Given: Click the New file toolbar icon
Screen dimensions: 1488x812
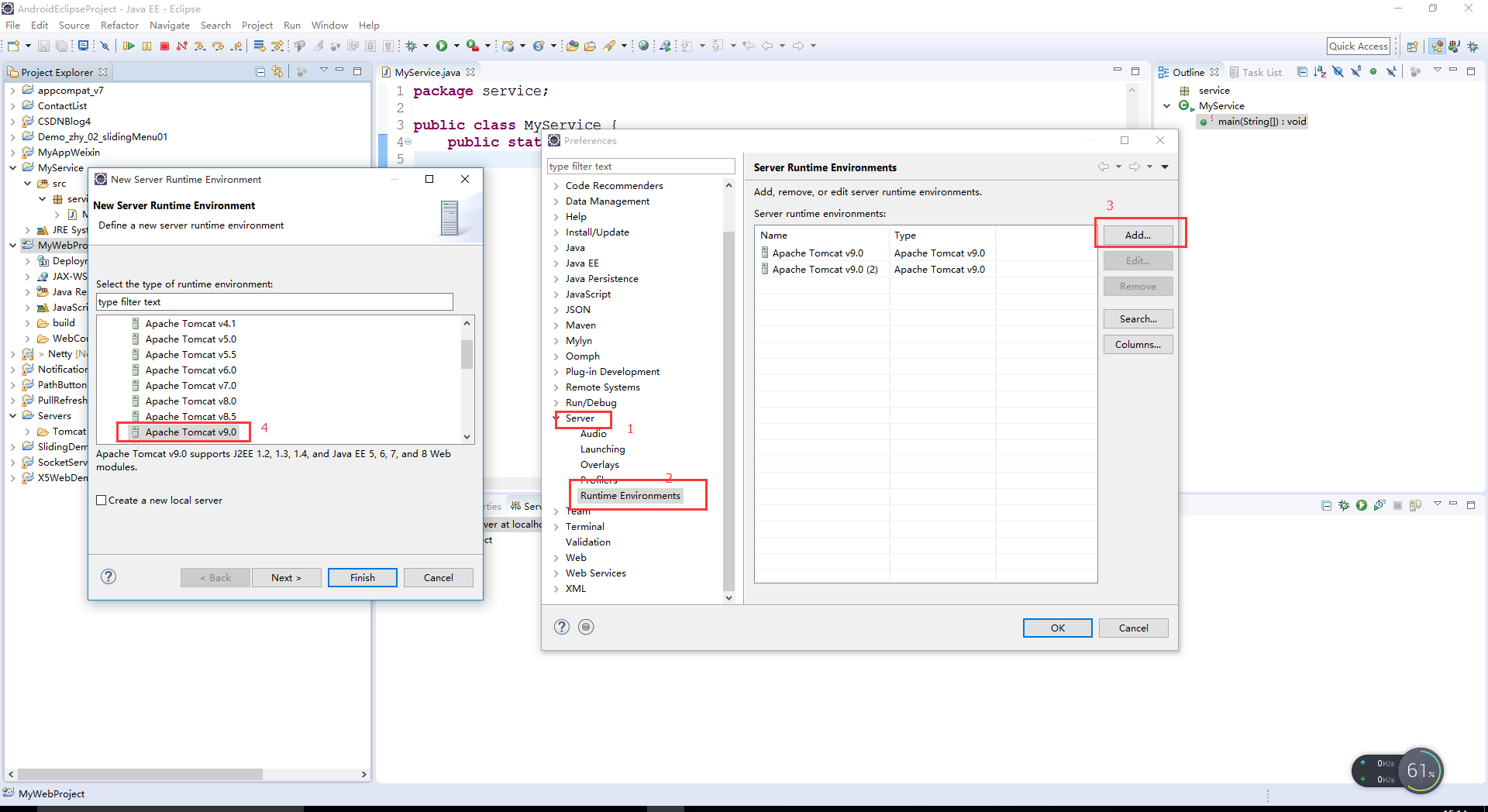Looking at the screenshot, I should pyautogui.click(x=13, y=46).
